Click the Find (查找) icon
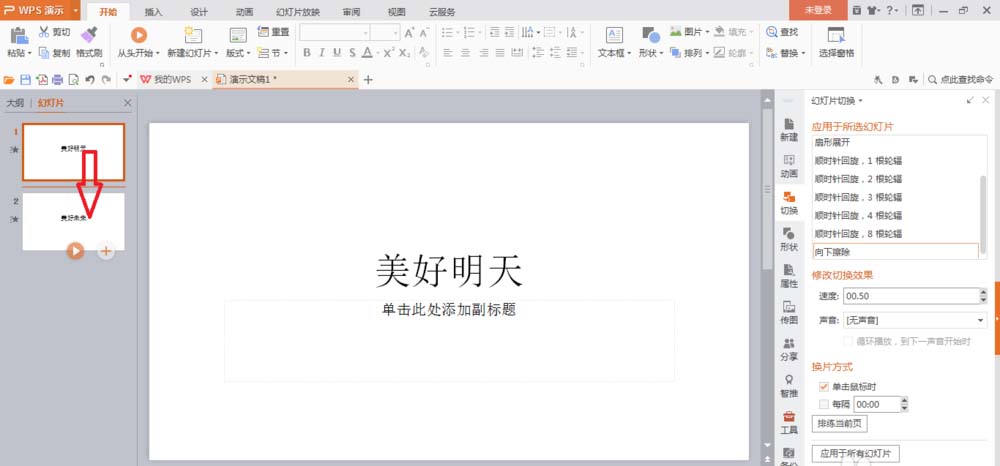The height and width of the screenshot is (466, 1000). [x=772, y=31]
